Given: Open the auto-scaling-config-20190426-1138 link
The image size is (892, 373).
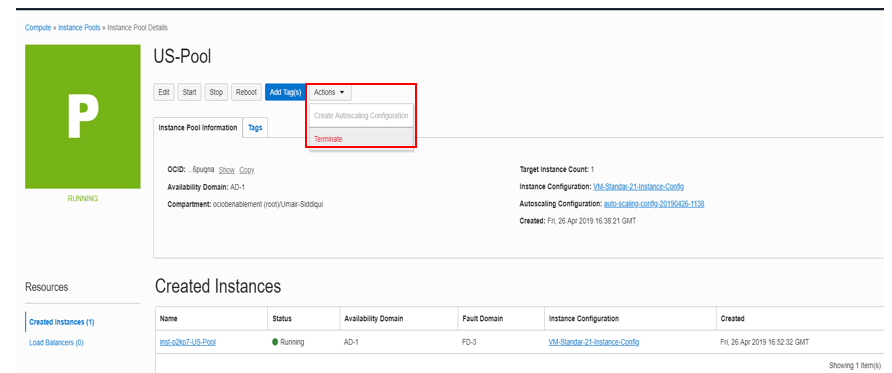Looking at the screenshot, I should [654, 204].
